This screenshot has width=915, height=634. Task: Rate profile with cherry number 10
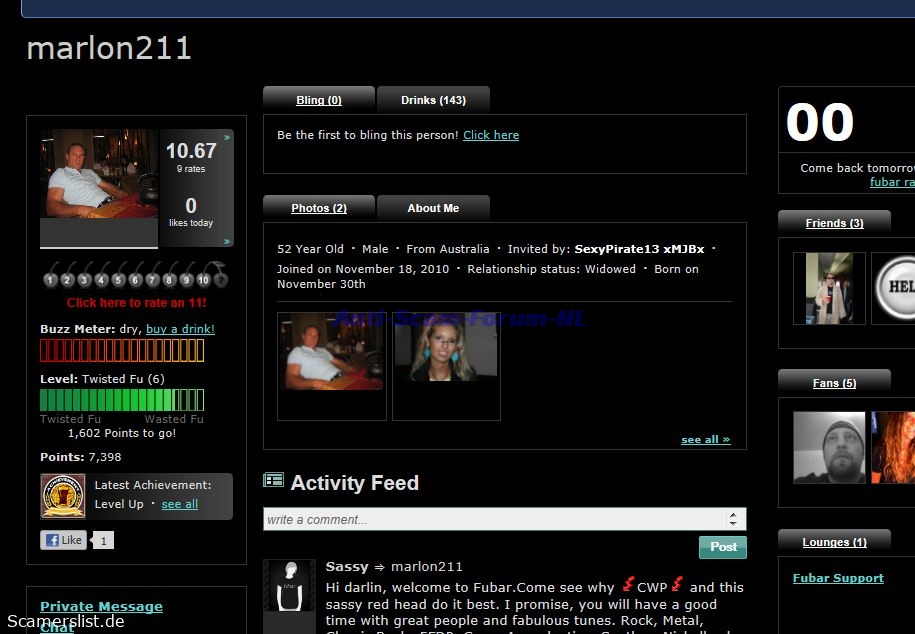tap(203, 278)
